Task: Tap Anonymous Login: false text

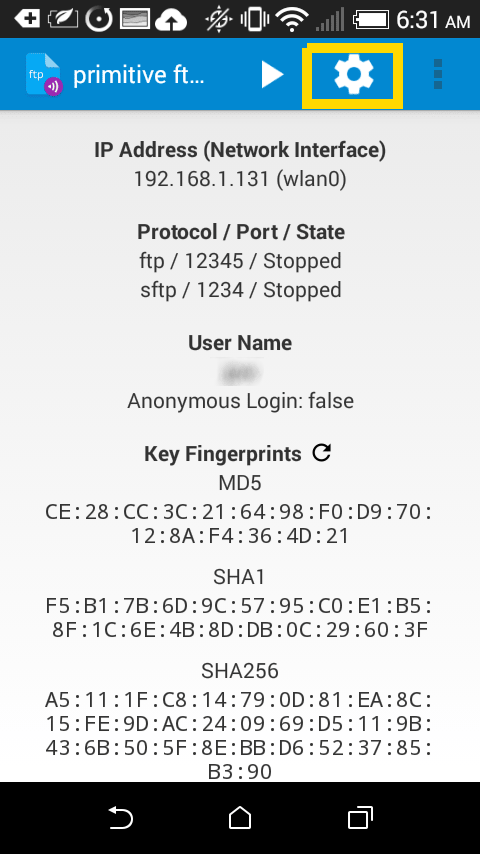Action: point(240,401)
